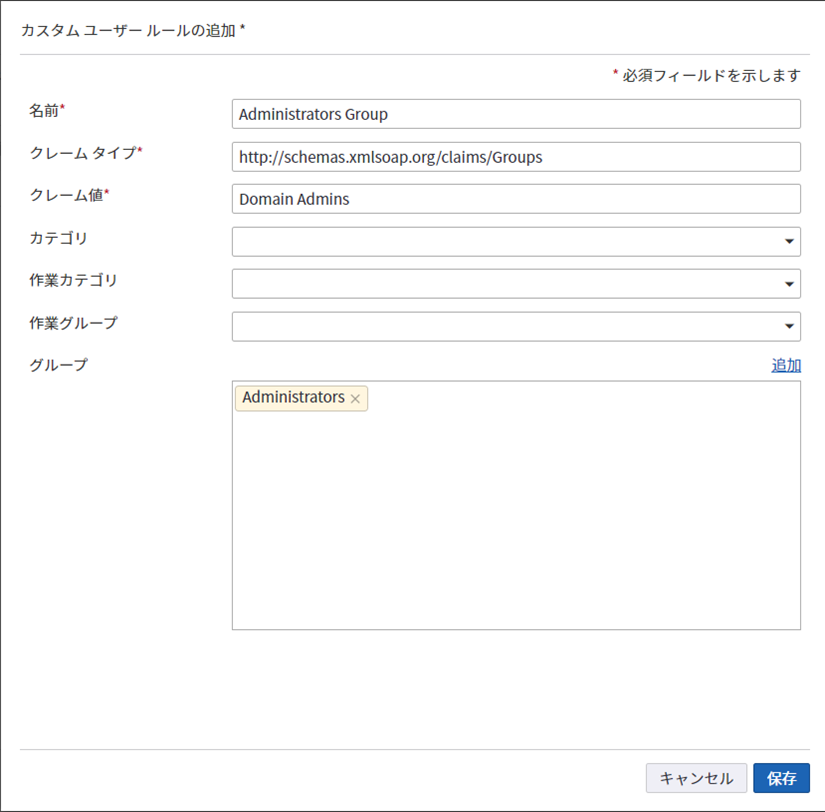The height and width of the screenshot is (812, 825).
Task: Open the カテゴリ dropdown arrow
Action: pyautogui.click(x=789, y=241)
